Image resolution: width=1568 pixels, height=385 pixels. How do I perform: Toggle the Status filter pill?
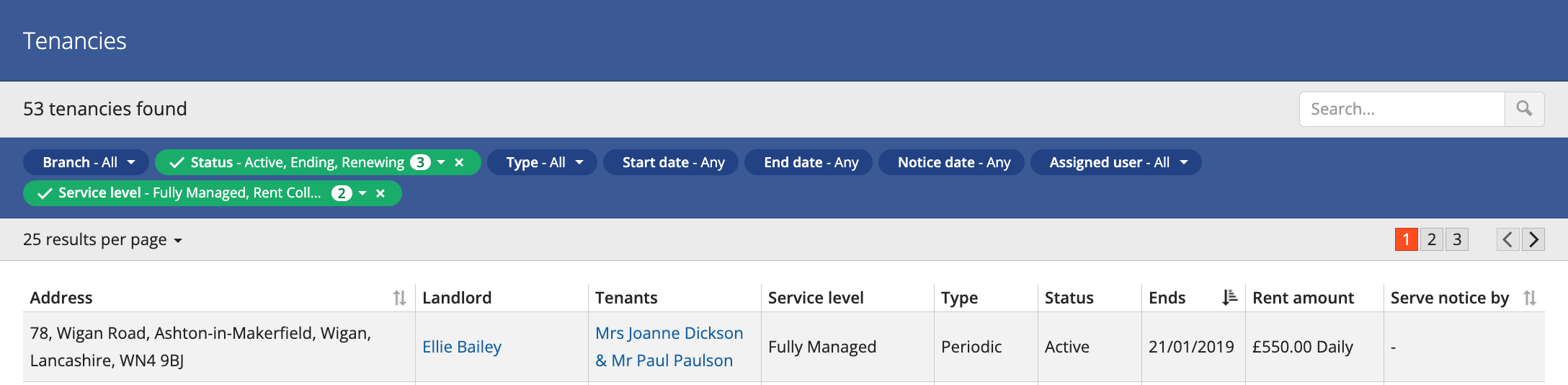299,162
